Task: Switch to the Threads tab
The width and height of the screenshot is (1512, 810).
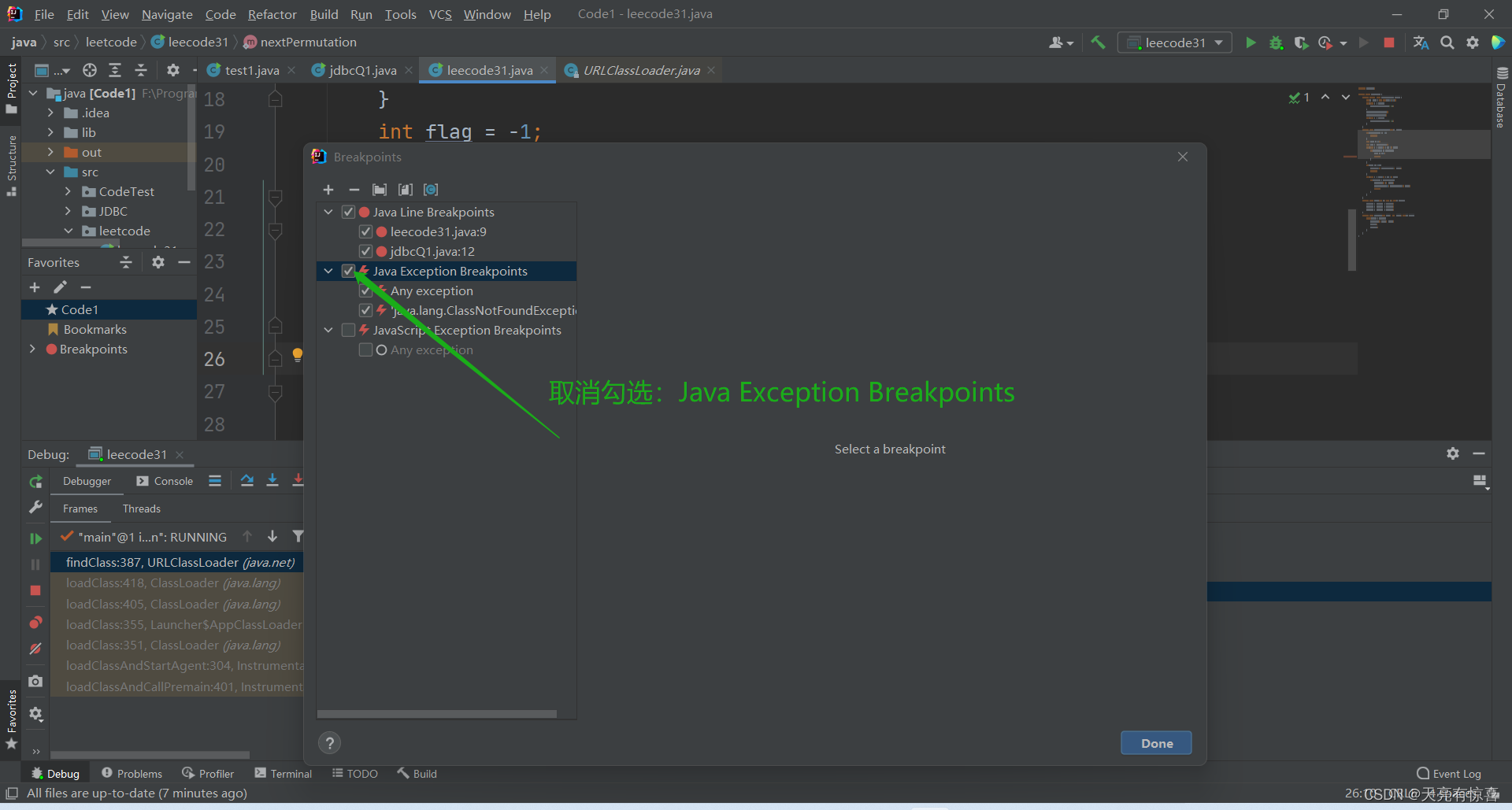Action: click(142, 509)
